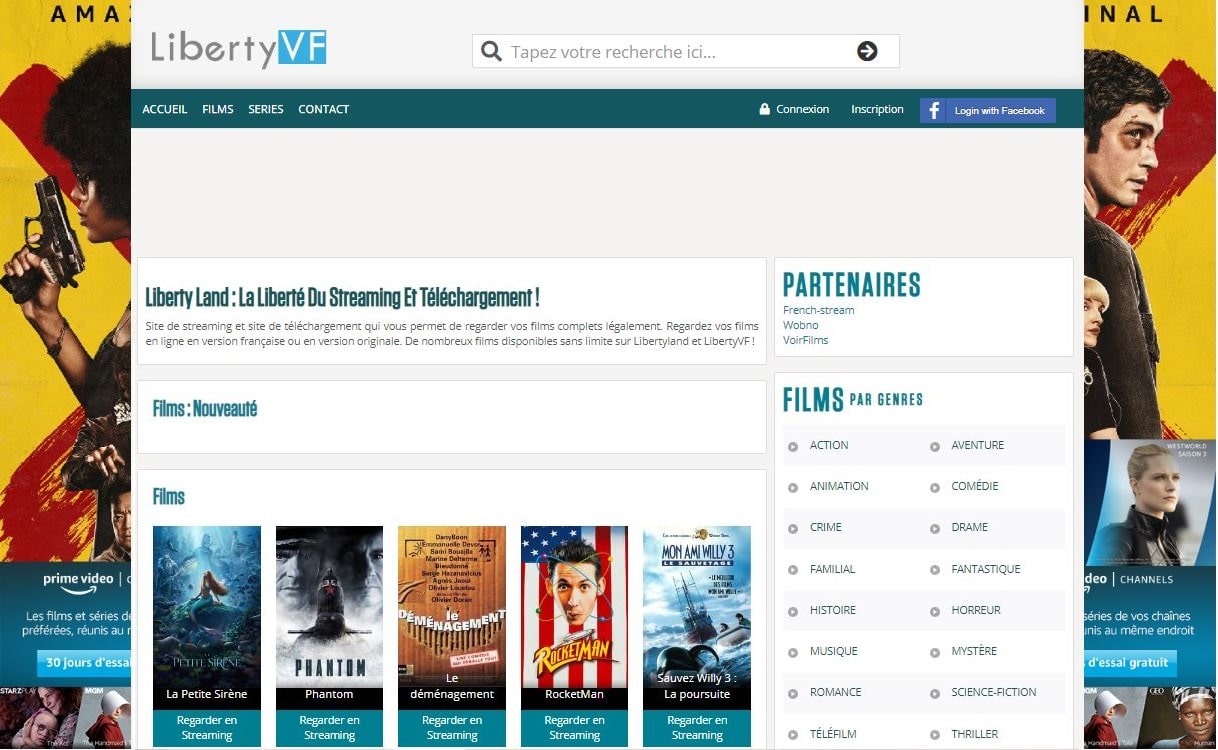The height and width of the screenshot is (750, 1218).
Task: Click the 30 jours d'essai ad button
Action: click(x=85, y=663)
